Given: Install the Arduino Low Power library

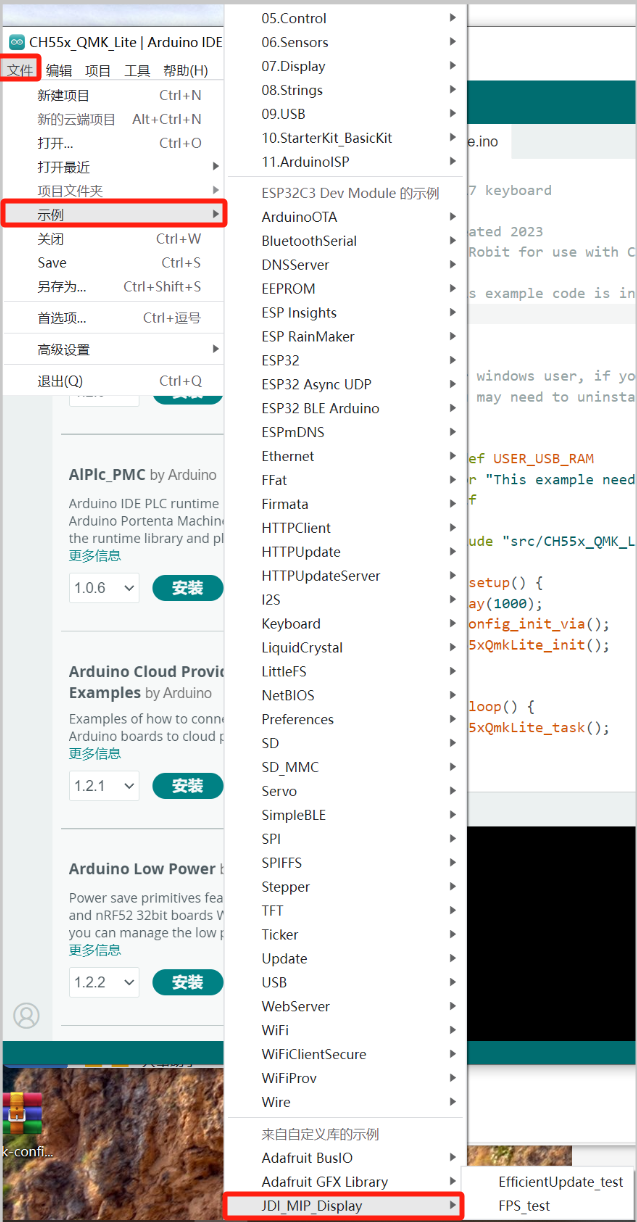Looking at the screenshot, I should [187, 983].
